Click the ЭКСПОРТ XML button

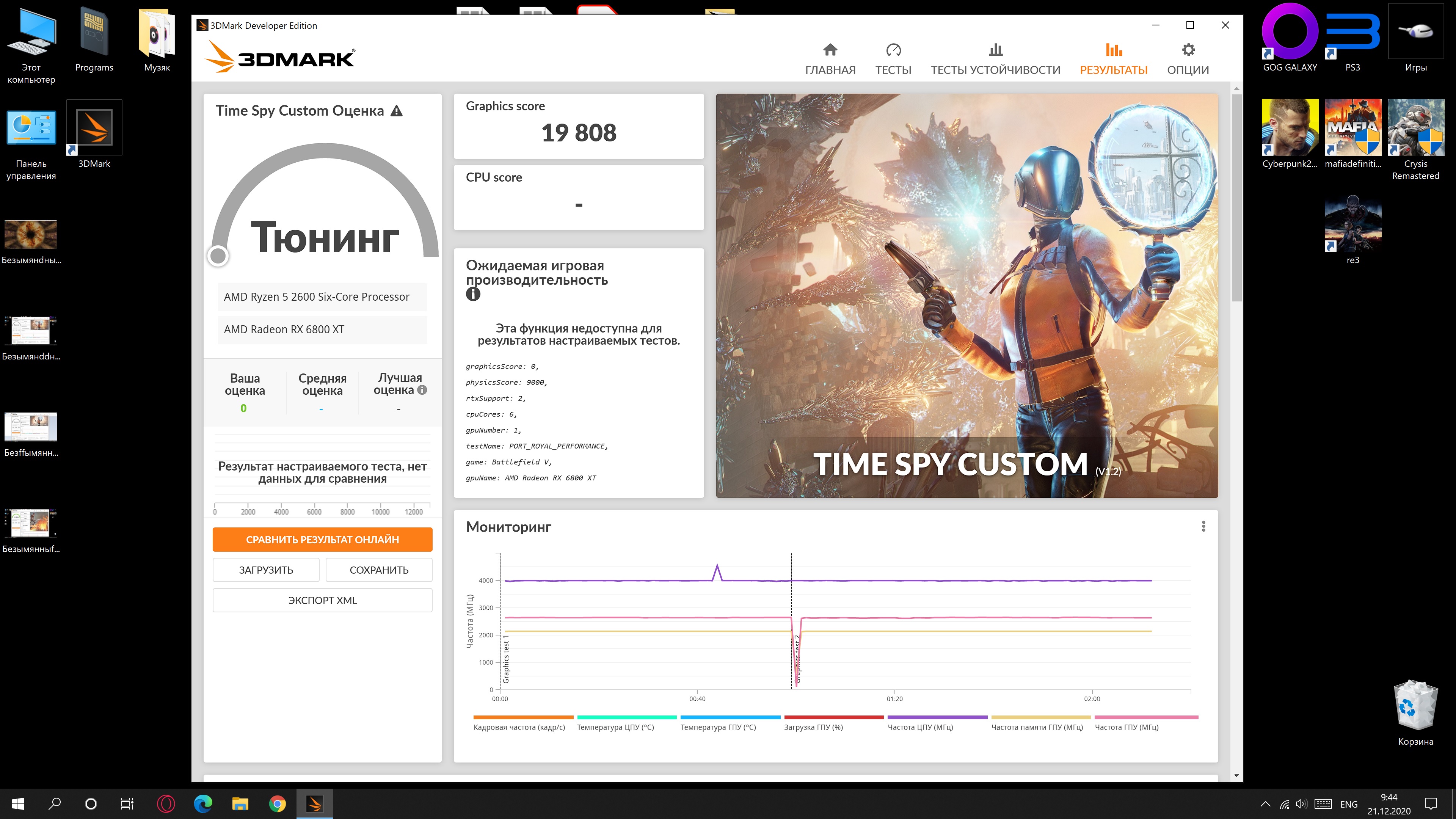(x=322, y=600)
